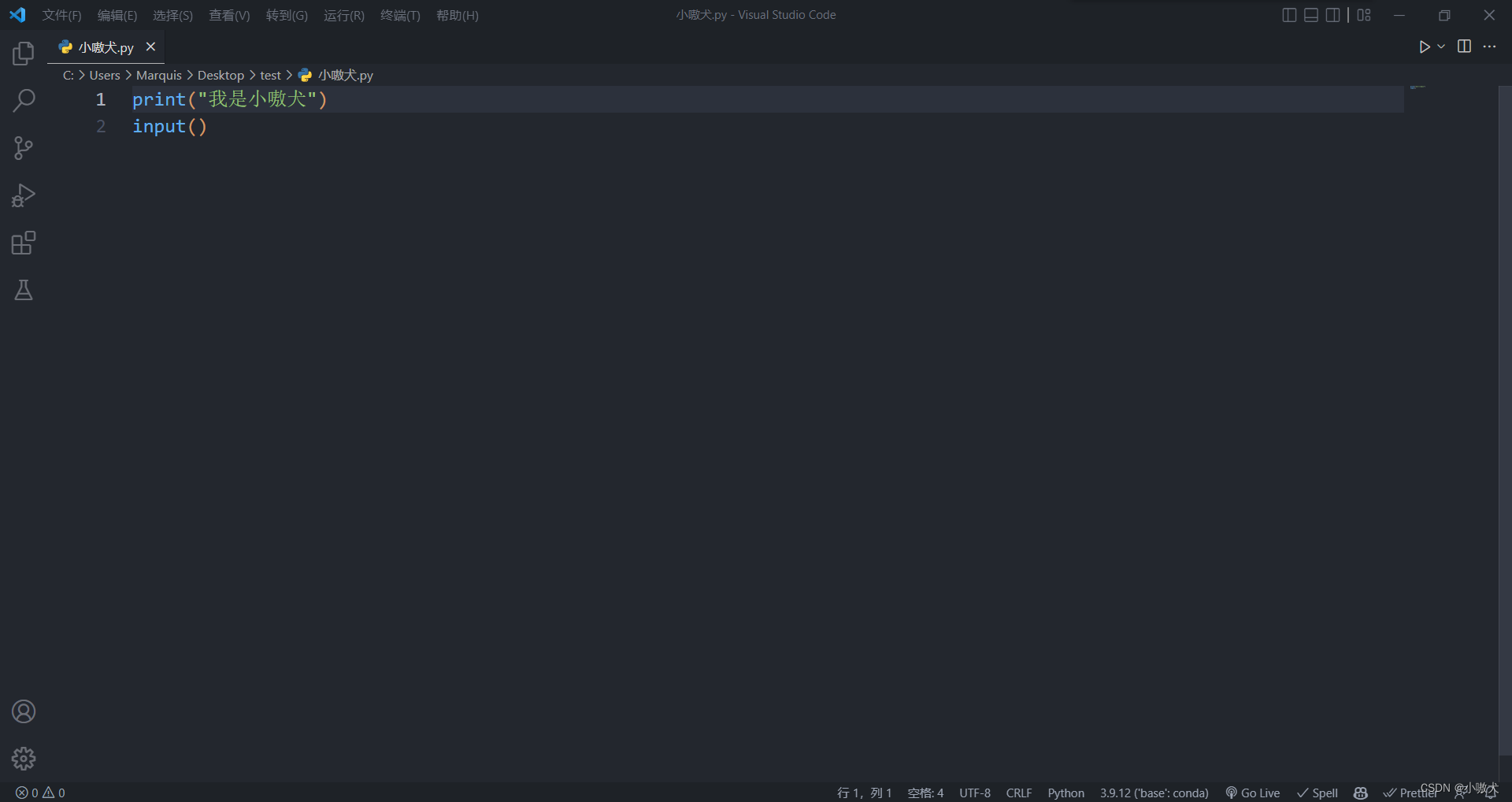This screenshot has width=1512, height=802.
Task: Open the Search panel icon
Action: pos(24,101)
